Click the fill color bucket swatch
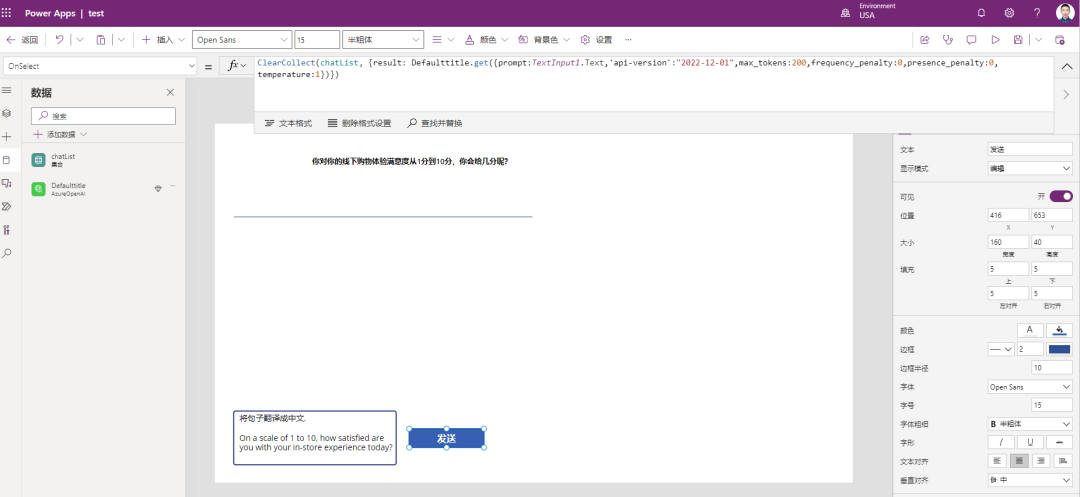This screenshot has height=497, width=1080. [x=1058, y=330]
